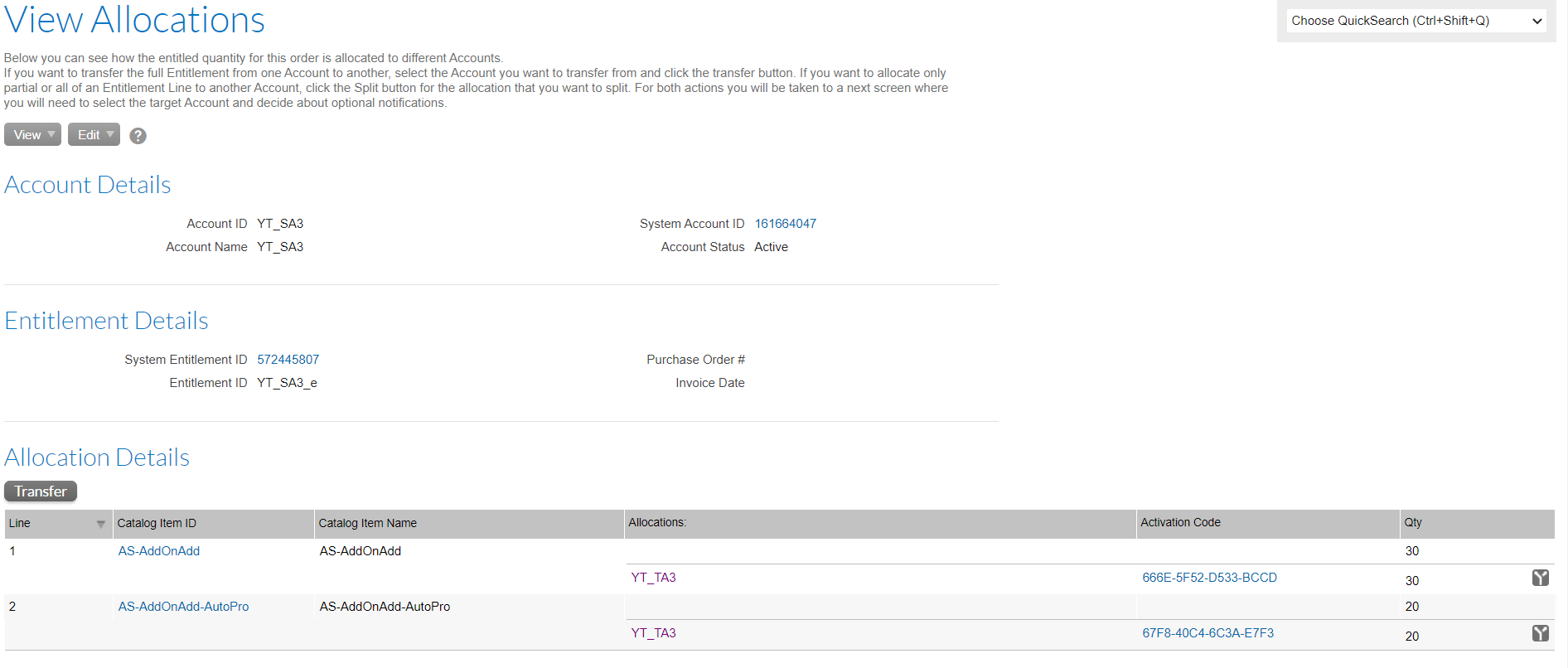Open System Entitlement ID 572445807 link
Screen dimensions: 1568x668
tap(288, 360)
